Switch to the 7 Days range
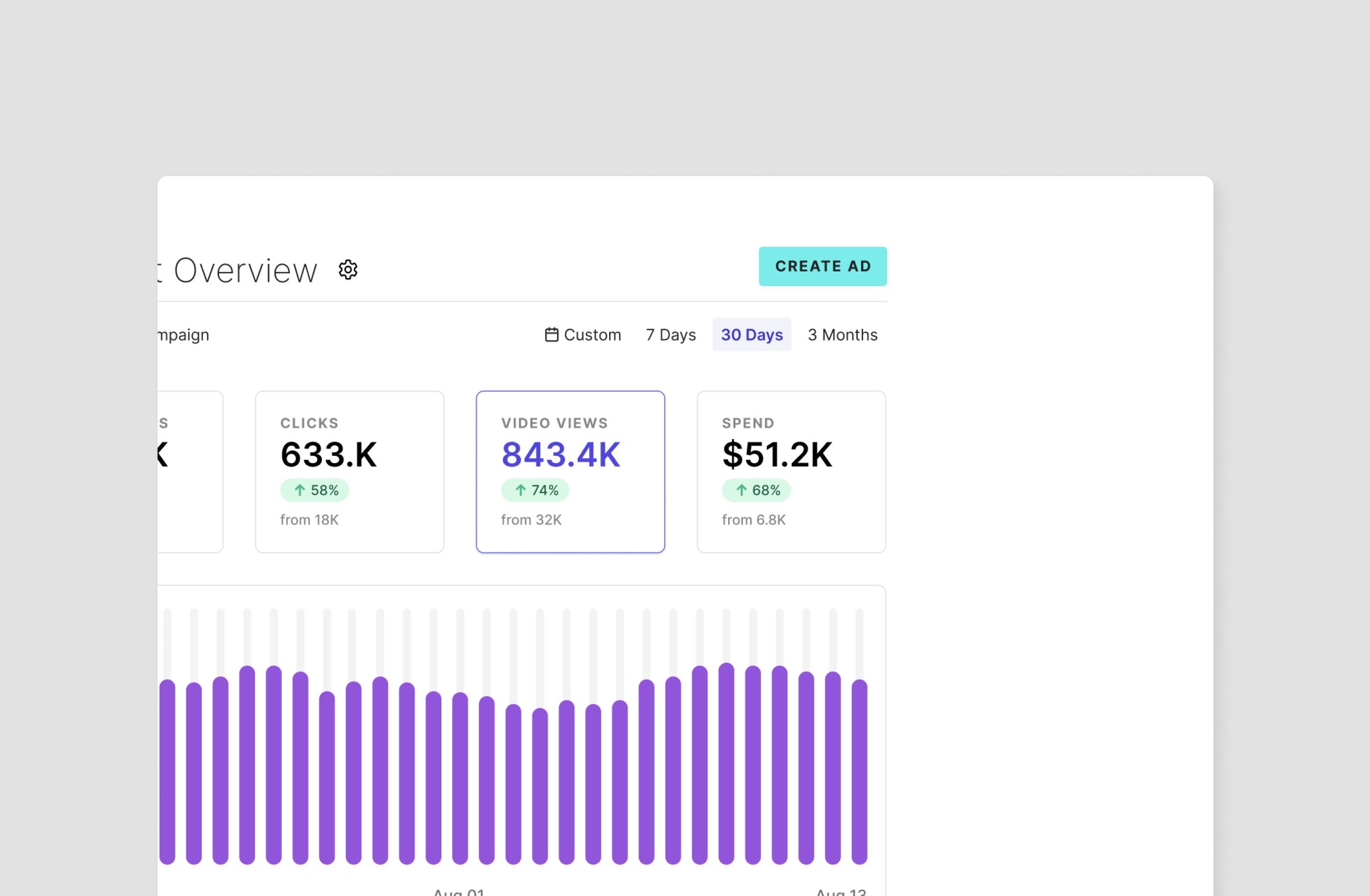Screen dimensions: 1370x896 670,335
